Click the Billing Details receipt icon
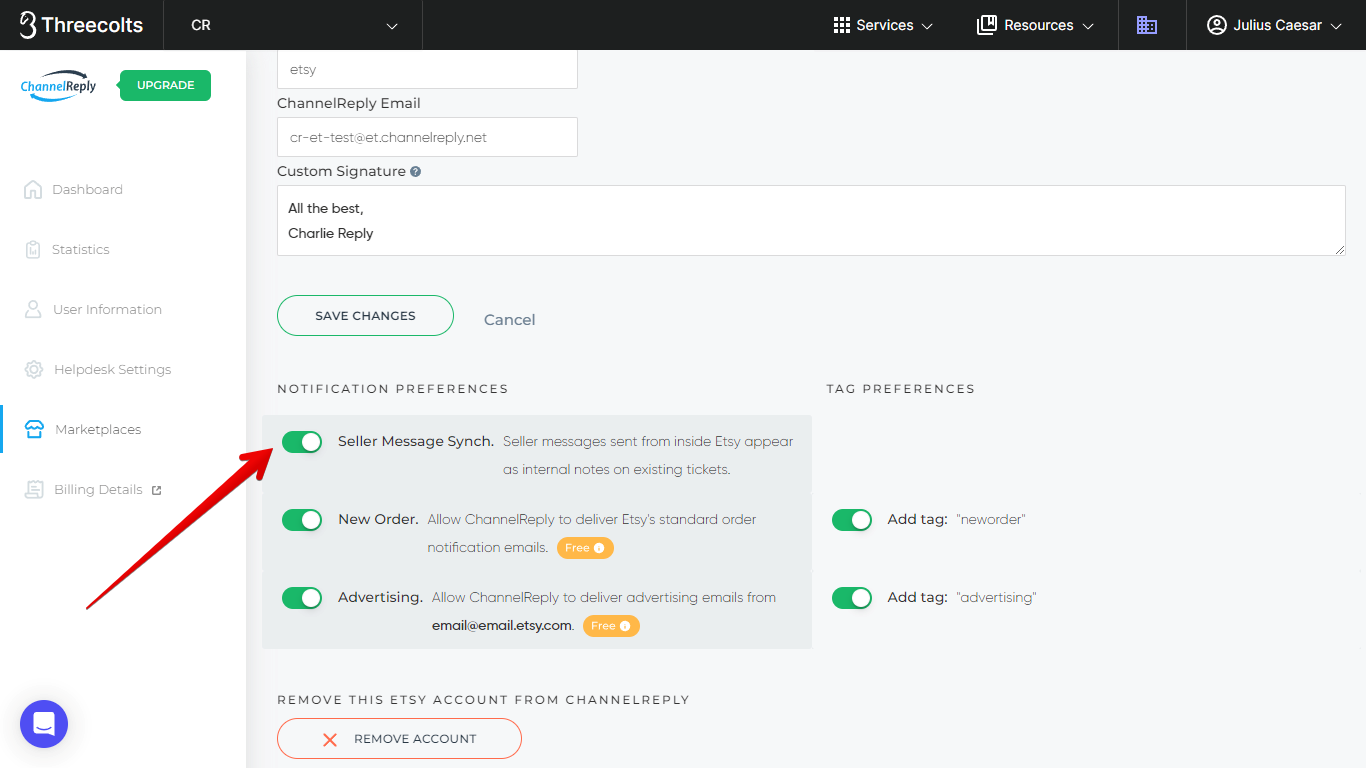Screen dimensions: 1366x768 click(34, 489)
